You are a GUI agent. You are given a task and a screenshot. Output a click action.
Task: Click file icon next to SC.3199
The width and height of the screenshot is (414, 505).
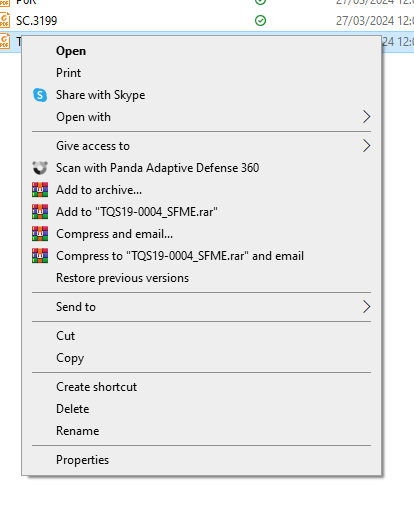5,21
